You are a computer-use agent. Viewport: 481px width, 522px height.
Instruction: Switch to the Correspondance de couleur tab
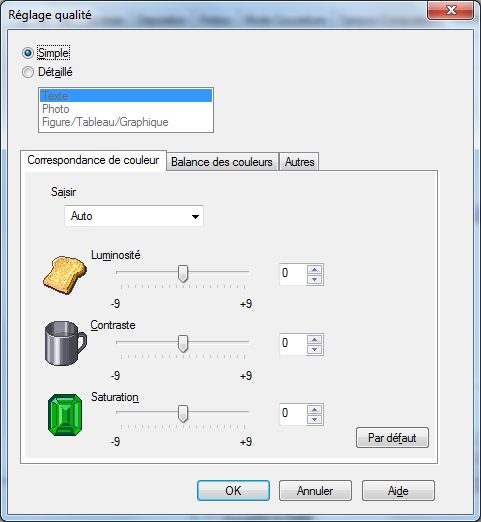tap(93, 160)
